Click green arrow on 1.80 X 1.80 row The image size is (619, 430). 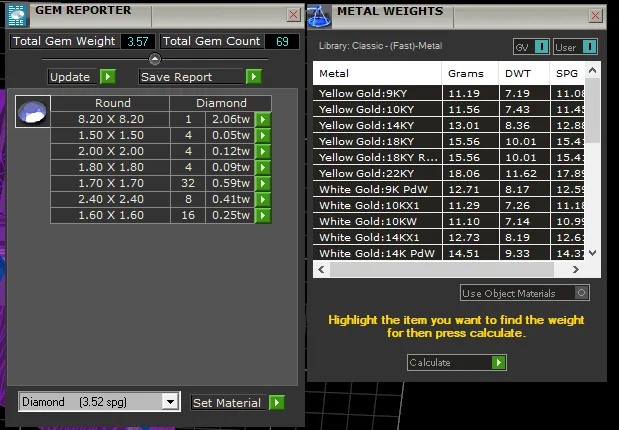tap(263, 167)
